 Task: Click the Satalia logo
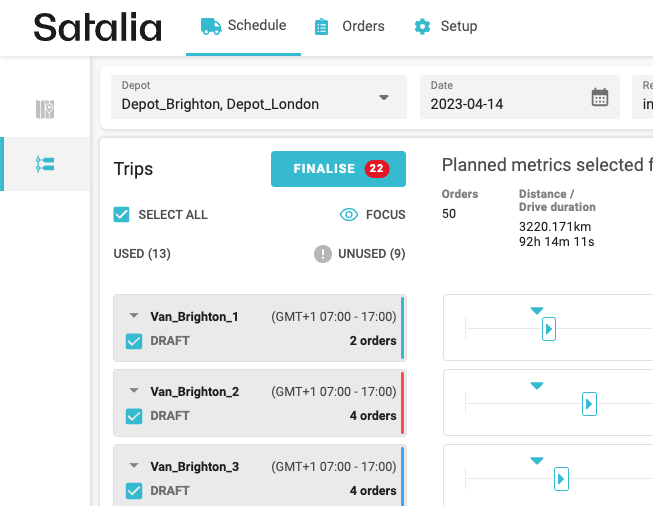click(x=97, y=27)
